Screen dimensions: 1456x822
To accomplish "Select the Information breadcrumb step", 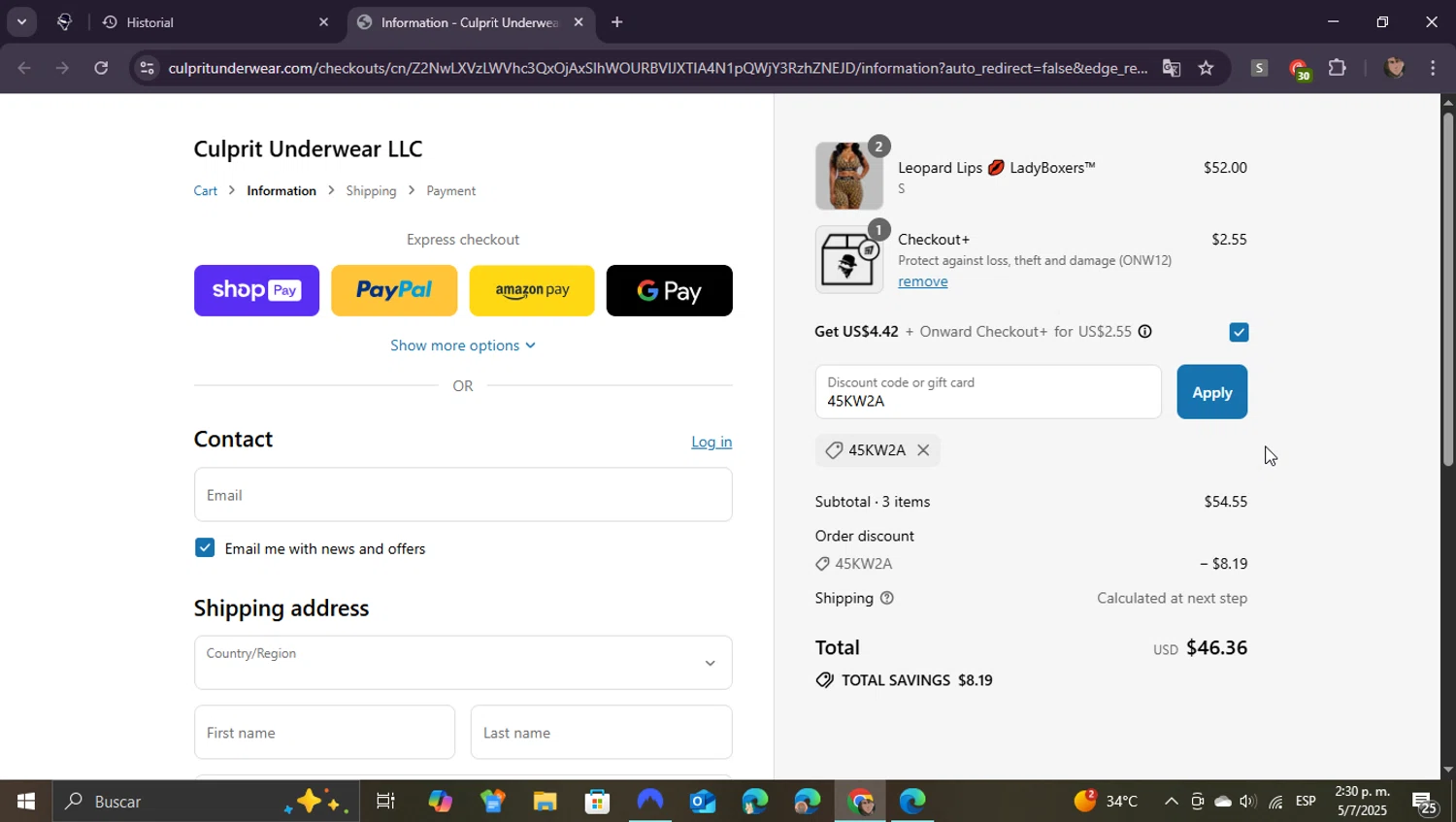I will pyautogui.click(x=281, y=191).
